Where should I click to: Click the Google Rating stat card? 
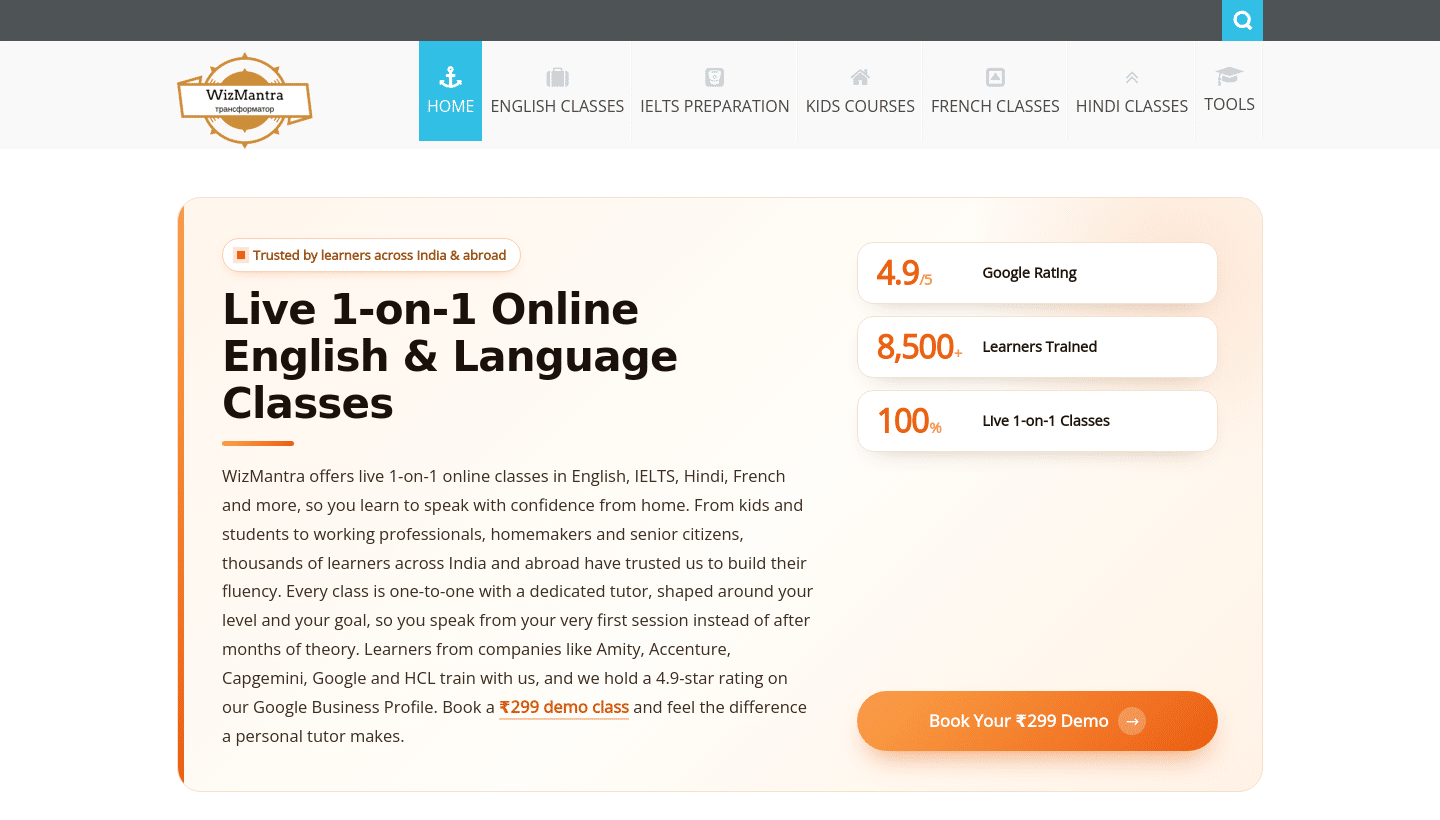[x=1037, y=273]
